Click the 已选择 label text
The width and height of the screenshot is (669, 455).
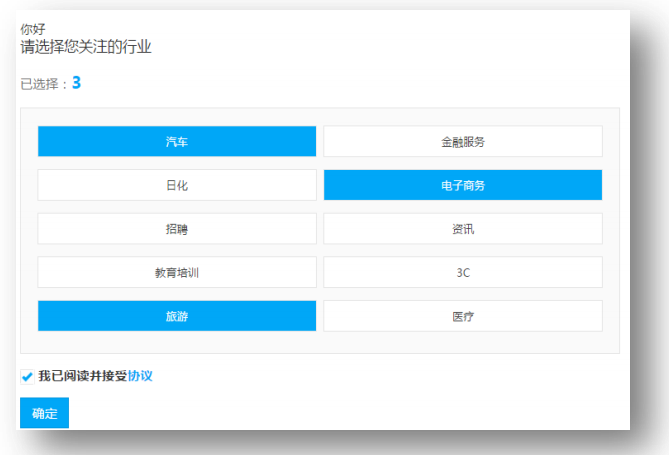coord(40,85)
